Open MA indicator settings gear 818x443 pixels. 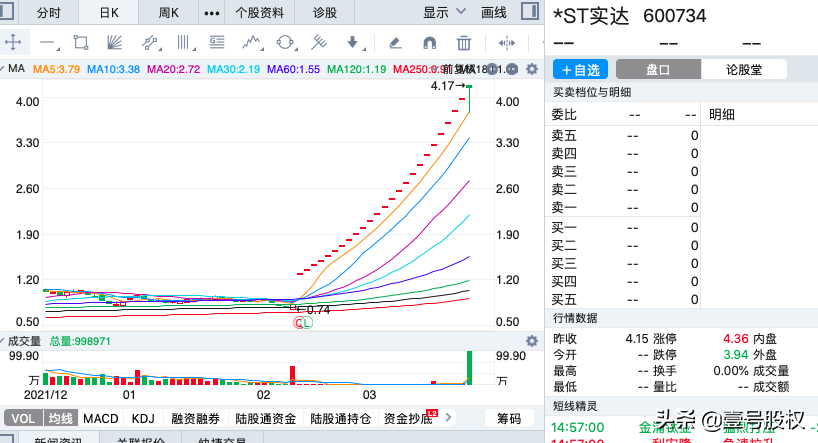(x=532, y=69)
